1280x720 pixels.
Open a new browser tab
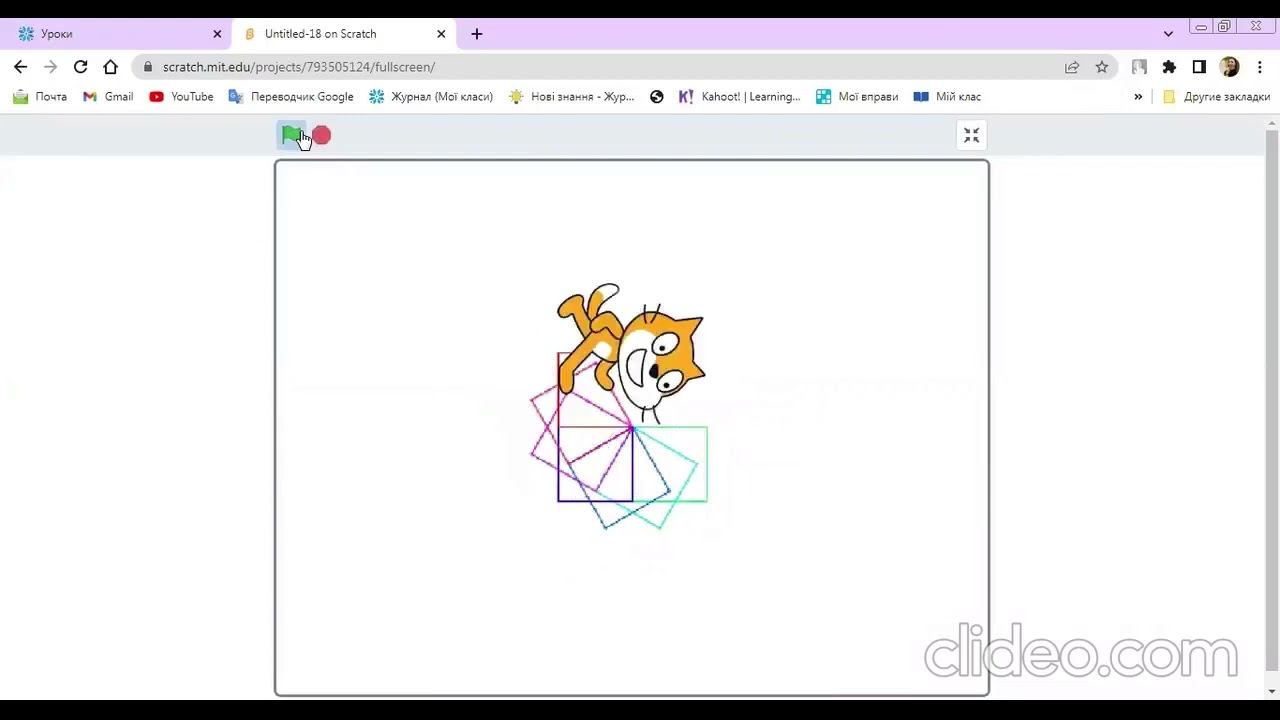pos(477,34)
